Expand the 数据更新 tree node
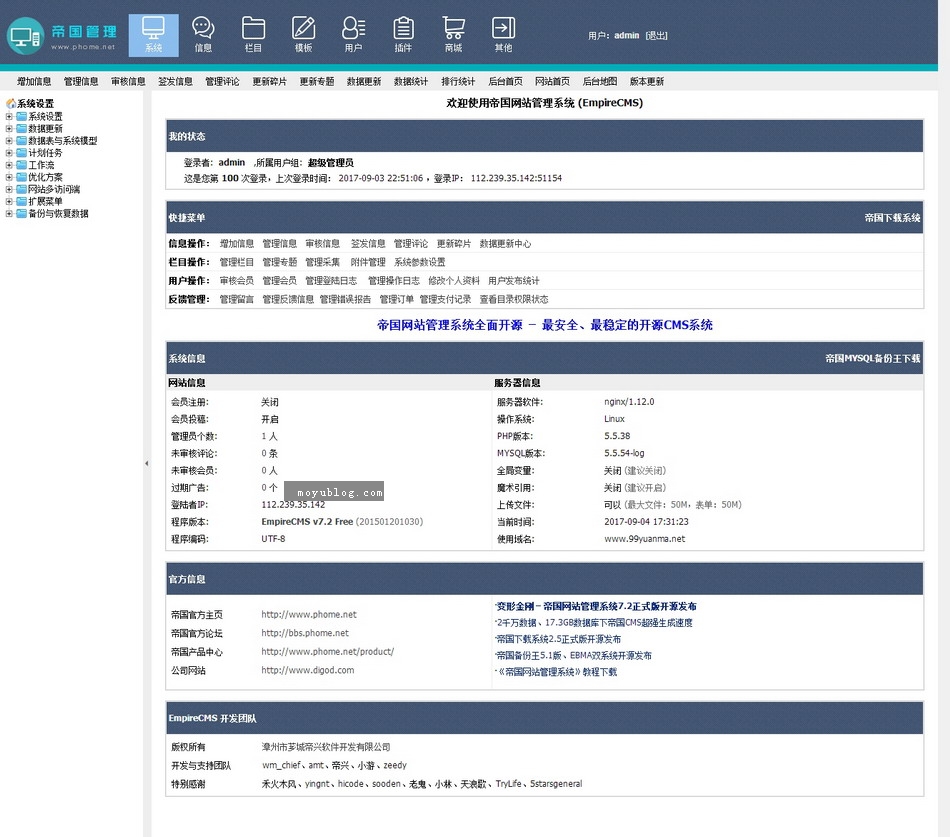 (9, 128)
